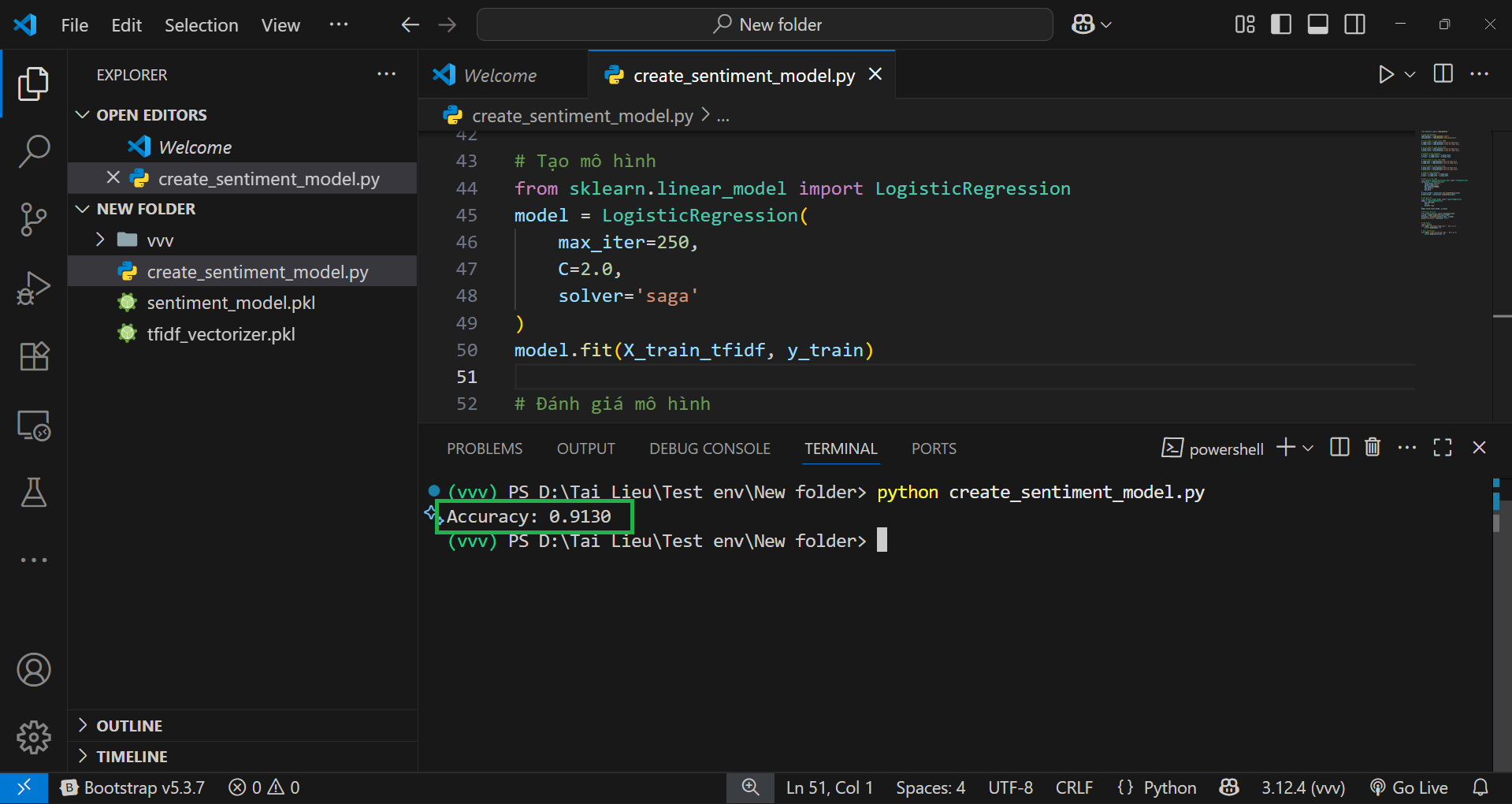Open tfidf_vectorizer.pkl file

click(243, 334)
